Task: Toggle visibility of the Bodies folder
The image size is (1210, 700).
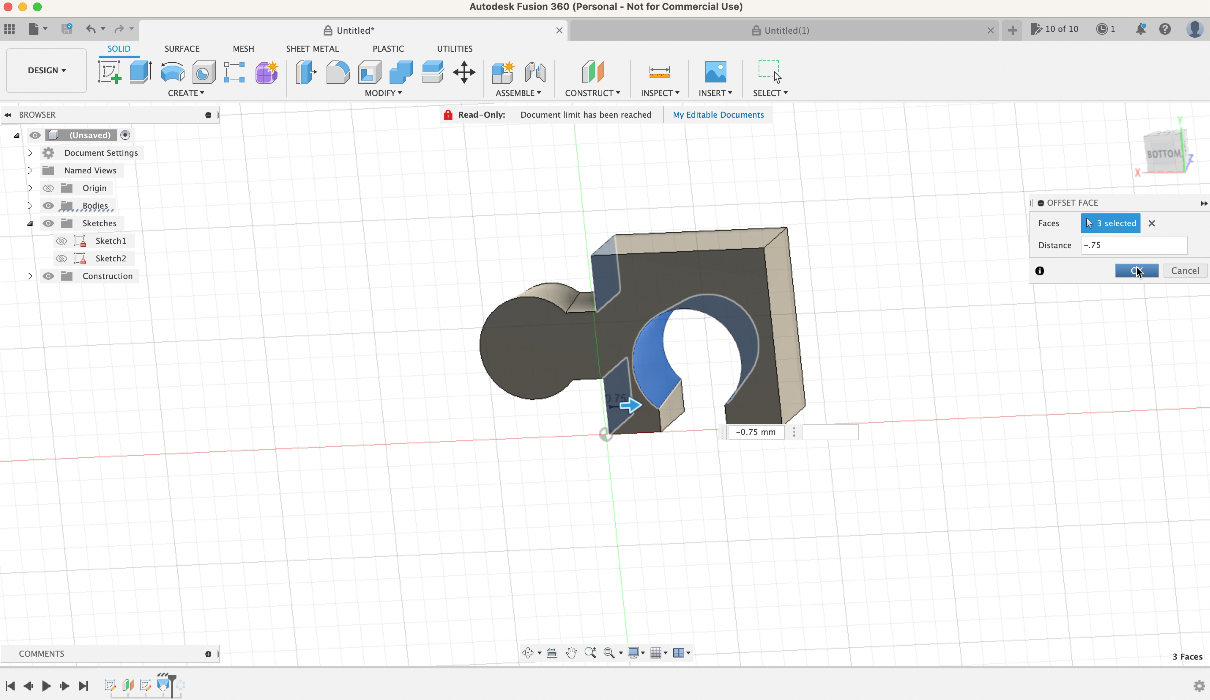Action: (48, 206)
